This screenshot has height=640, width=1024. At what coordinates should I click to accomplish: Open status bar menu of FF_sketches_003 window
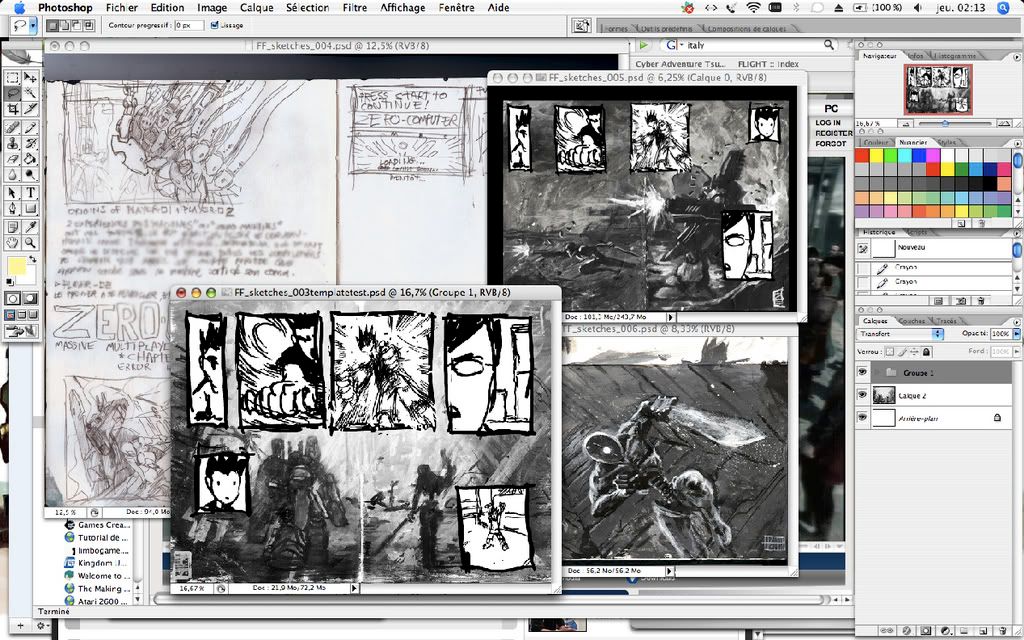354,588
